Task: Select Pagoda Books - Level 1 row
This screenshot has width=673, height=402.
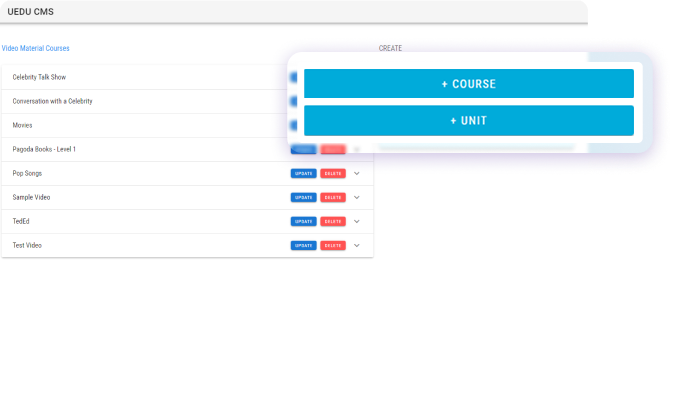Action: [44, 149]
